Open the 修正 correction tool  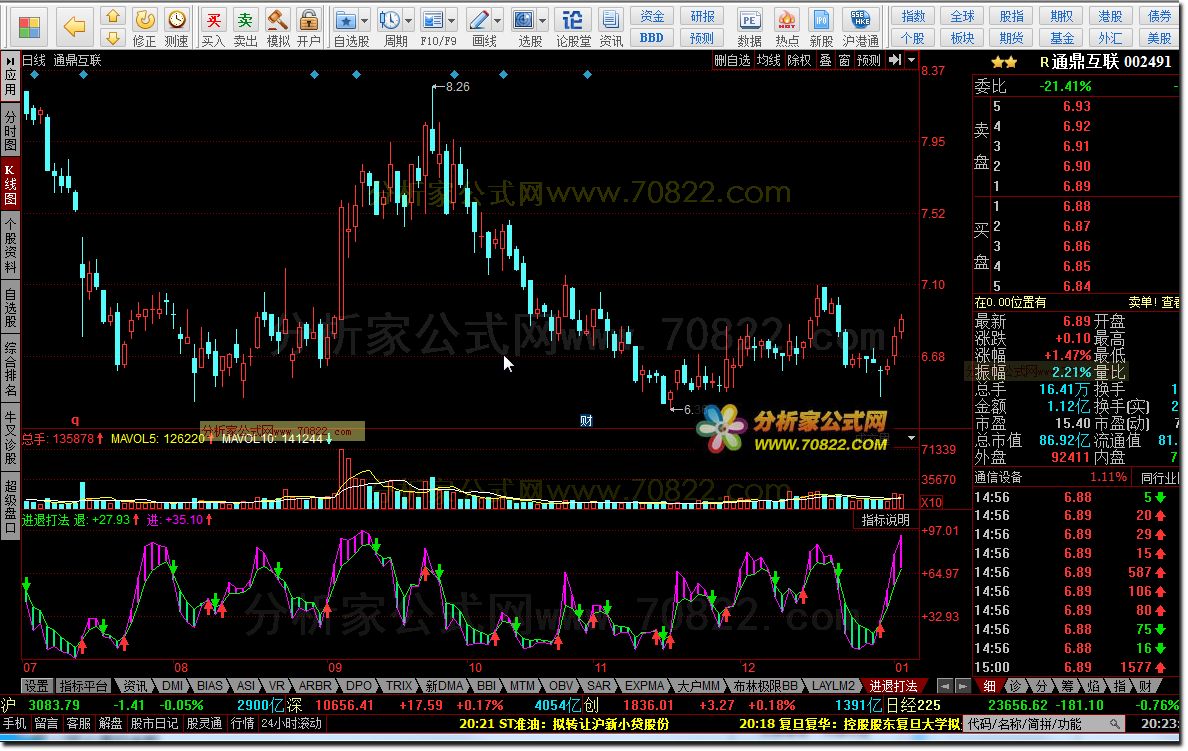[x=144, y=28]
